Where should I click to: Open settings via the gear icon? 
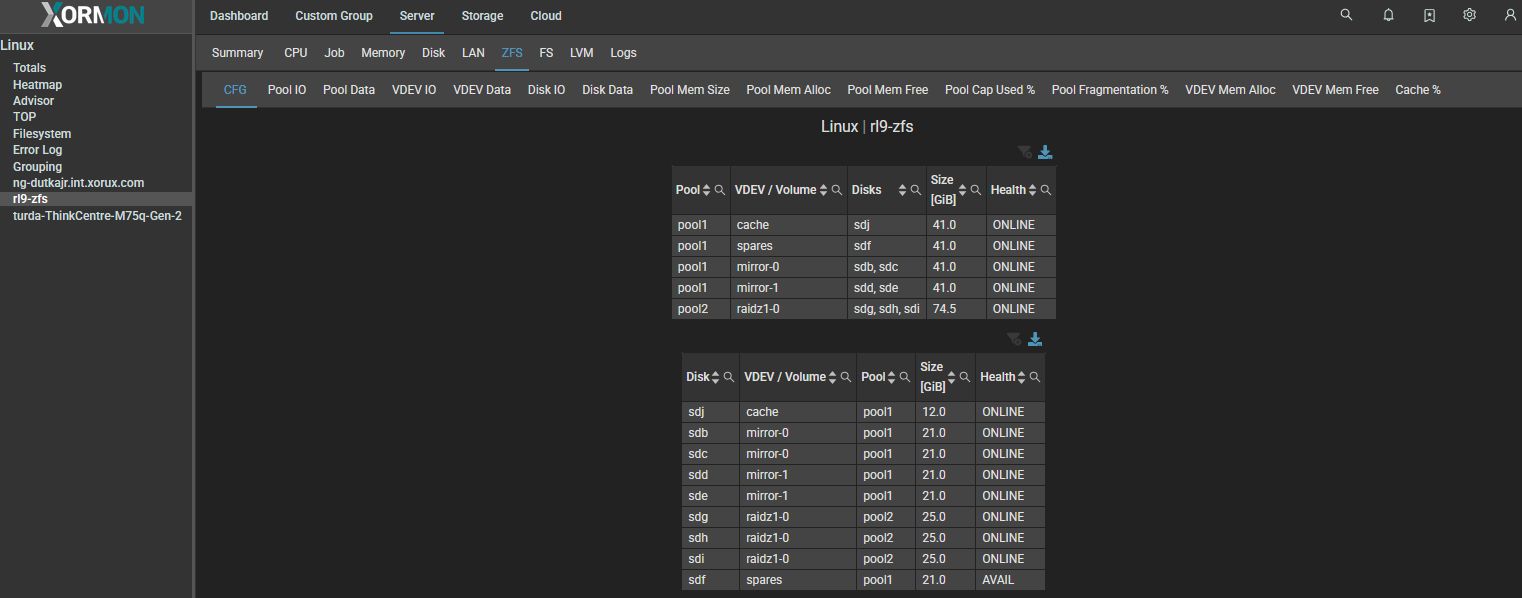(x=1469, y=15)
